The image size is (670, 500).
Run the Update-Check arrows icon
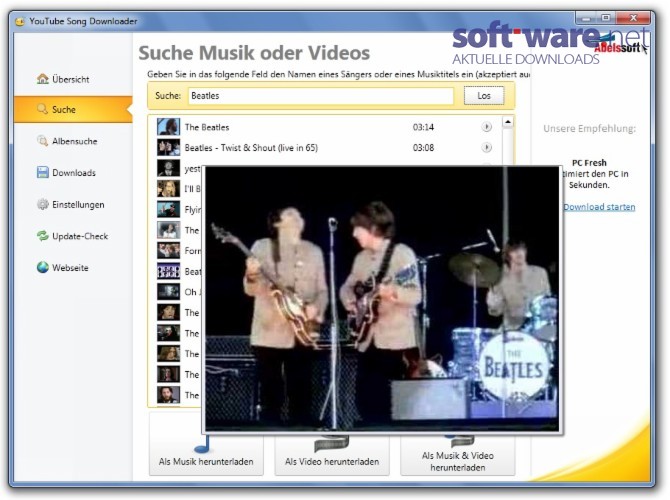[x=43, y=236]
